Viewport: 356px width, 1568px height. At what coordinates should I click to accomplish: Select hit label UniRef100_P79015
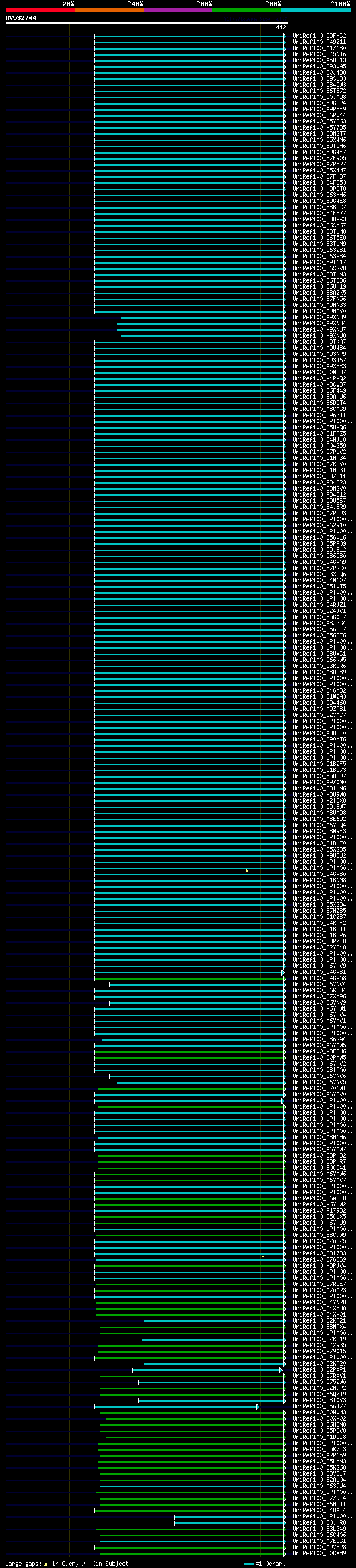pyautogui.click(x=319, y=1351)
